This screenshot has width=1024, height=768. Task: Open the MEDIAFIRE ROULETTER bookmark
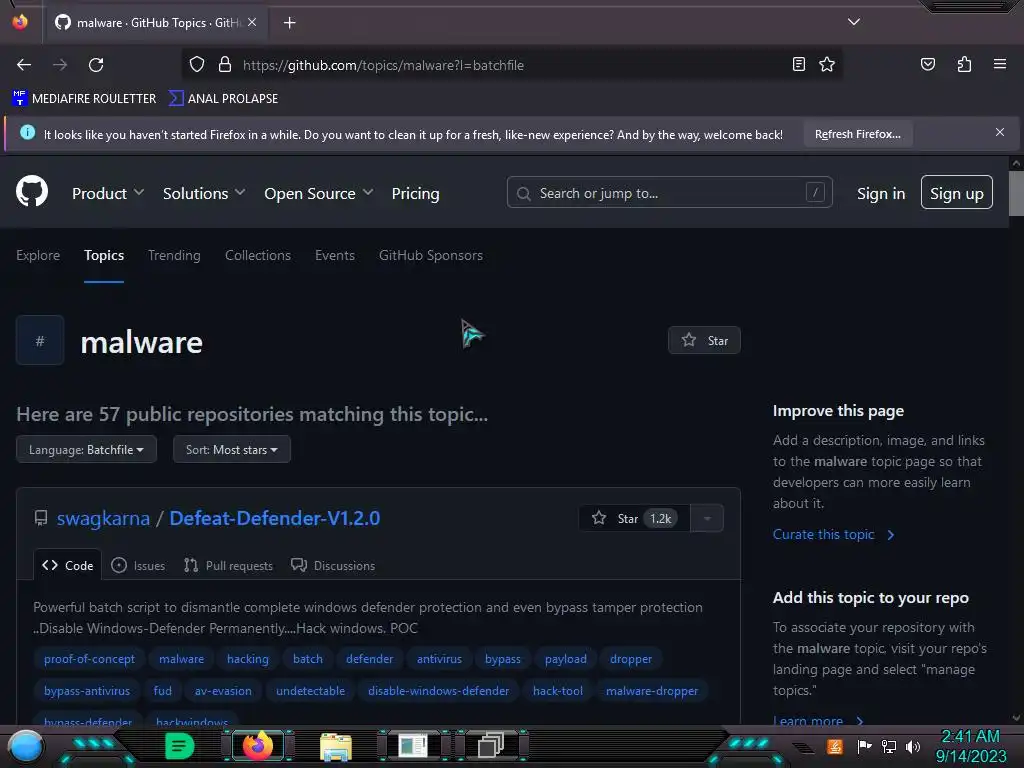(84, 99)
